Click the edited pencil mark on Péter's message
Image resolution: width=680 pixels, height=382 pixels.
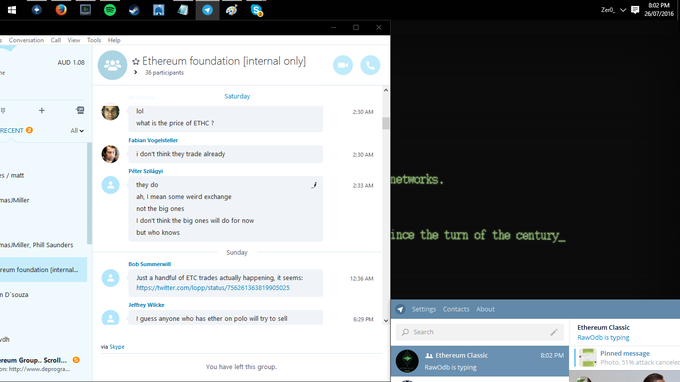click(314, 185)
